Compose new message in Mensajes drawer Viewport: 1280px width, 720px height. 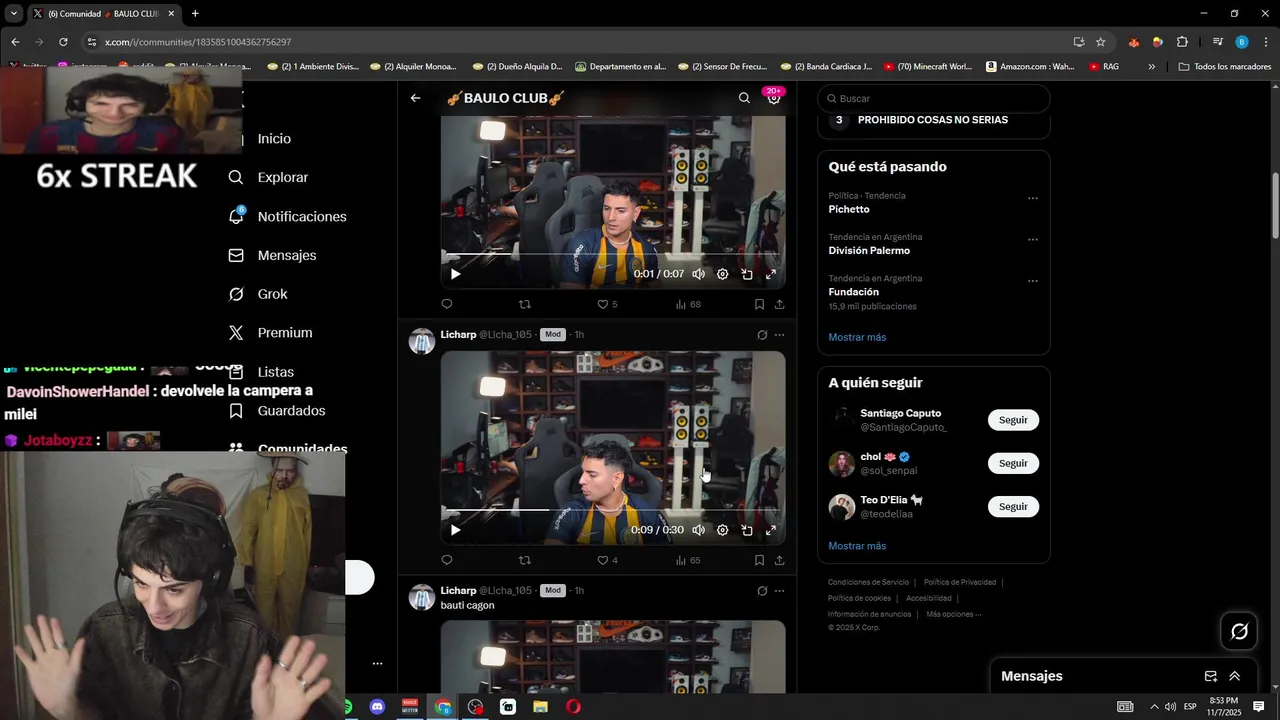click(1210, 676)
